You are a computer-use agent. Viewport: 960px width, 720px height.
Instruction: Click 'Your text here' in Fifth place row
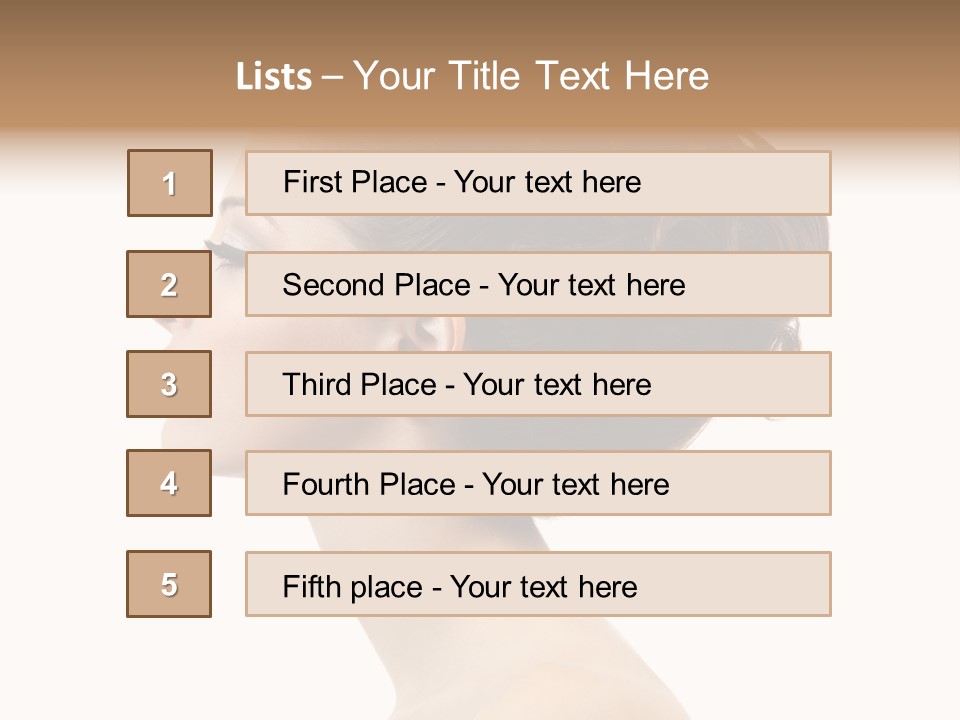[x=543, y=586]
